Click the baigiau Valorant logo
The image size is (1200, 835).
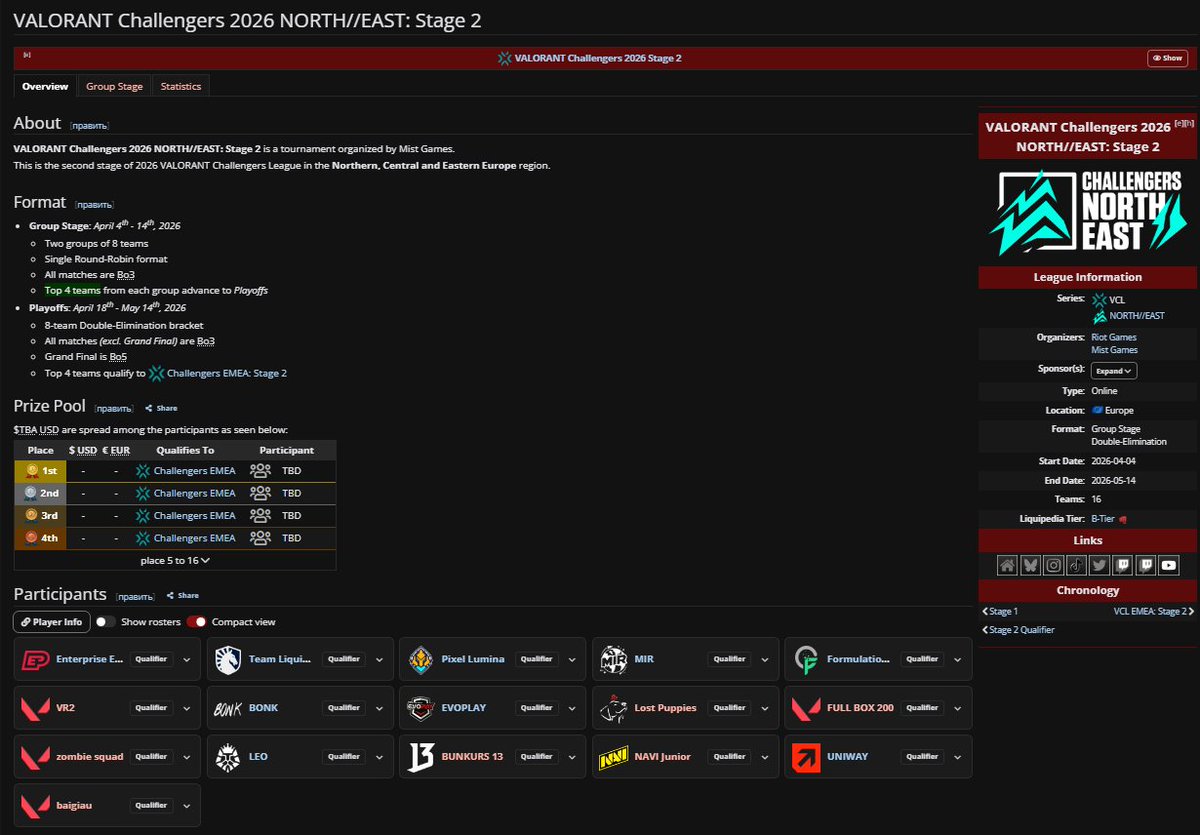tap(35, 806)
